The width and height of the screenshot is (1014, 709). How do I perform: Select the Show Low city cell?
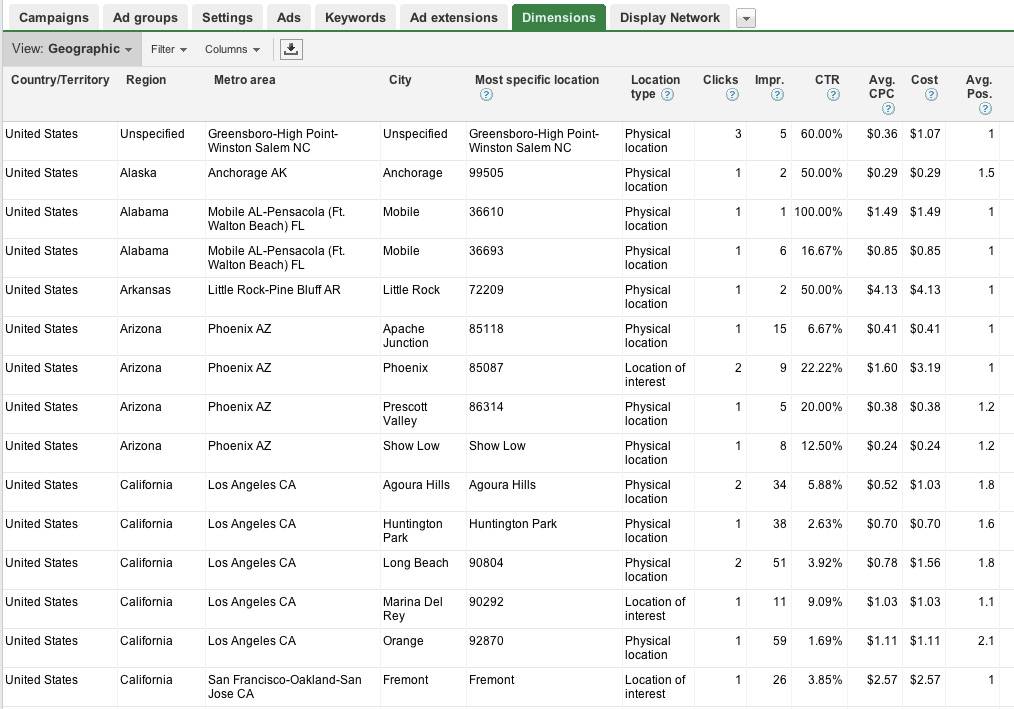click(411, 446)
